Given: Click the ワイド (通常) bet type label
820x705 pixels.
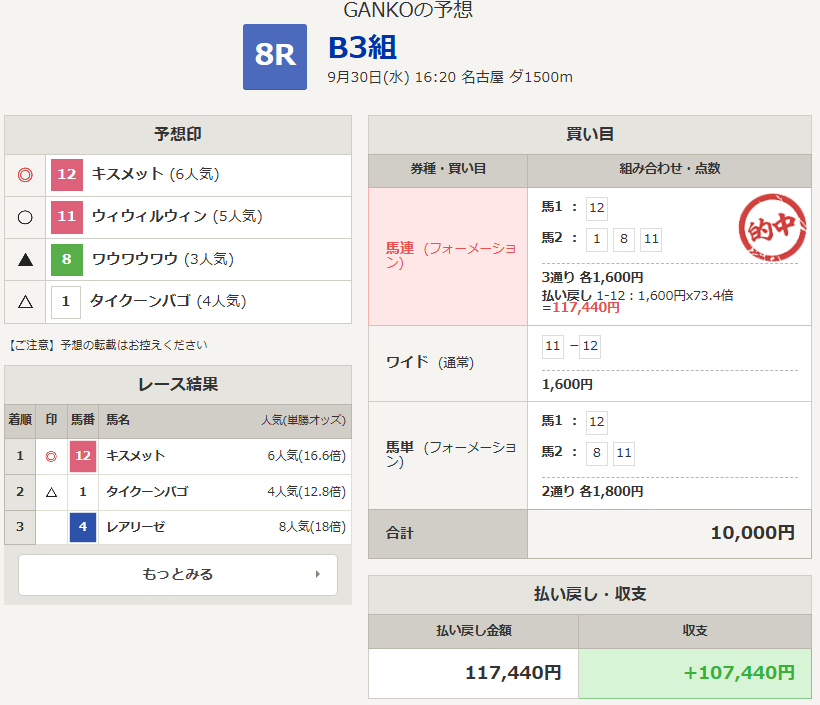Looking at the screenshot, I should (430, 362).
